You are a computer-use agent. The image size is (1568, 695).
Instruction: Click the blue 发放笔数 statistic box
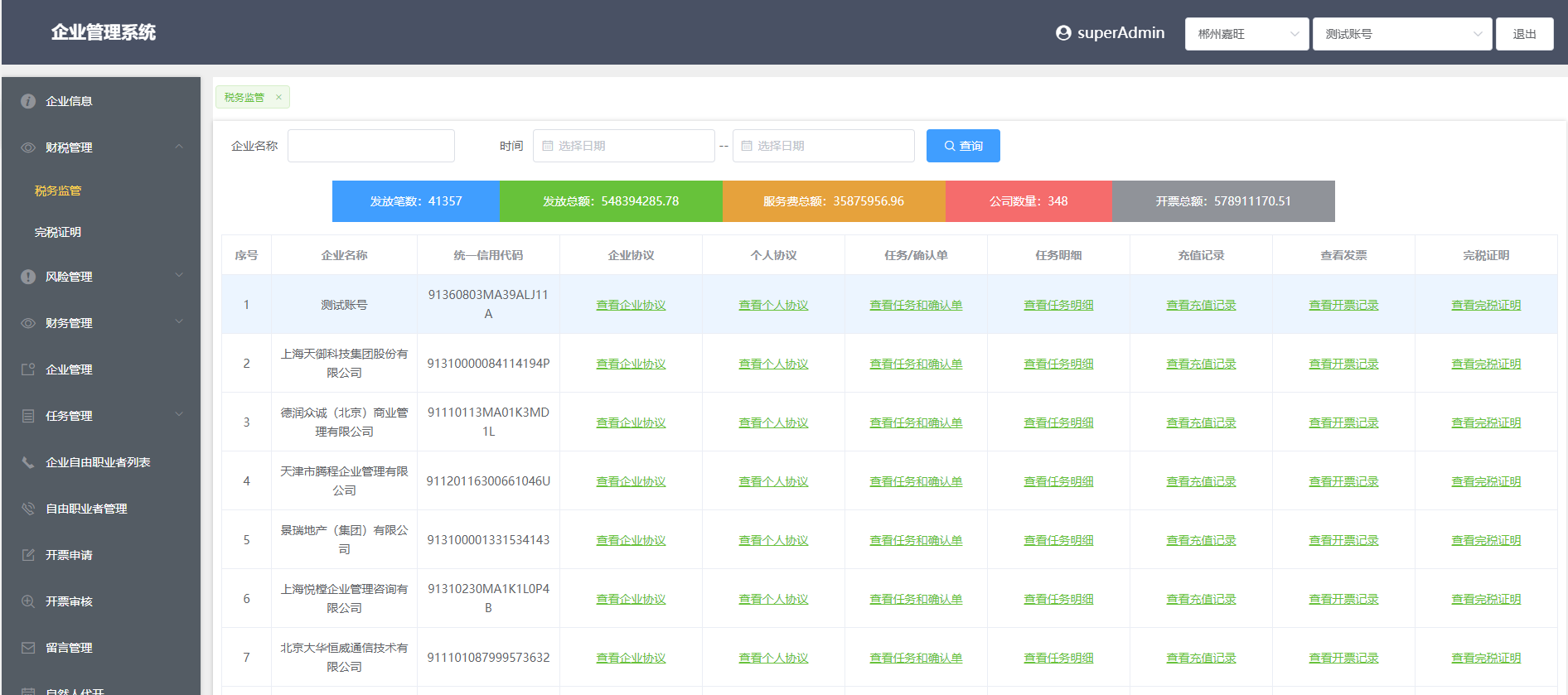point(416,201)
